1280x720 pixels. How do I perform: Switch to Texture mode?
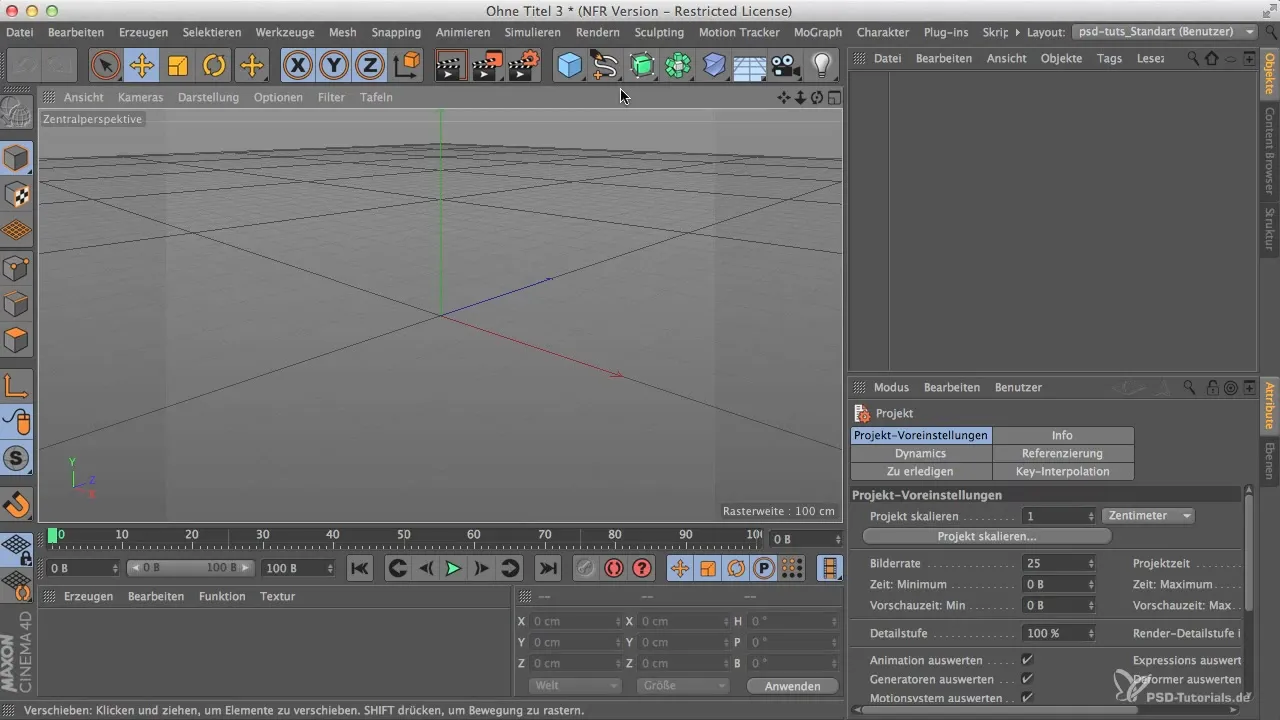[17, 195]
